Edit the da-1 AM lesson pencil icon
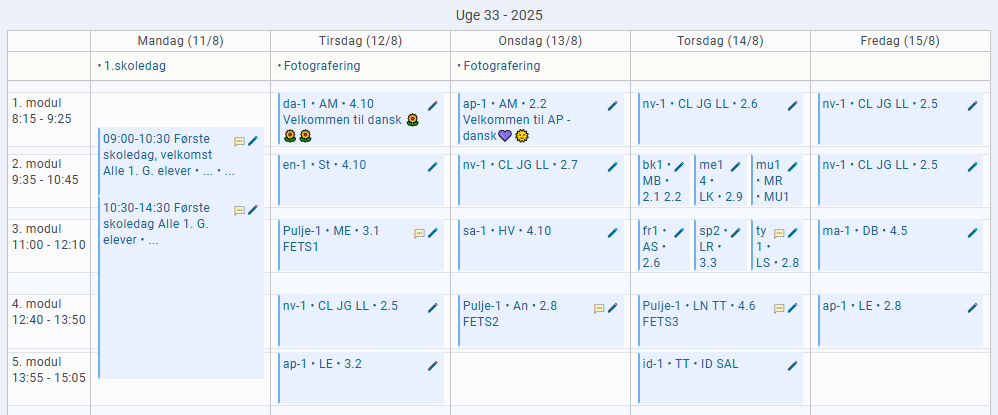The image size is (998, 415). 433,106
